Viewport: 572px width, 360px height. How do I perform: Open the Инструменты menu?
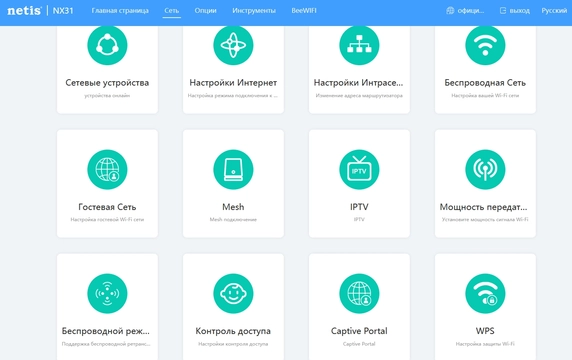coord(254,11)
